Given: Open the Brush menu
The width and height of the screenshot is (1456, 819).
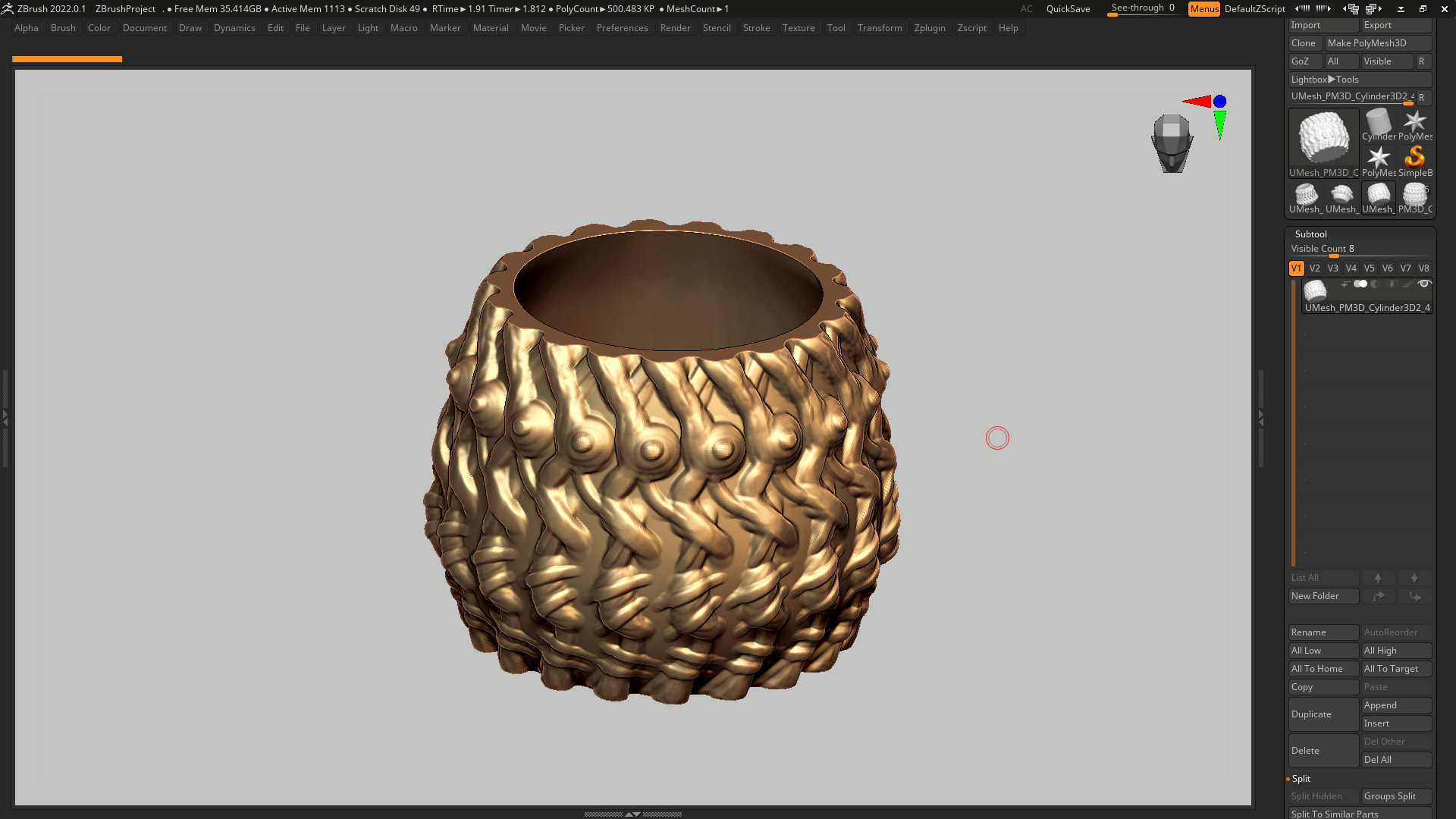Looking at the screenshot, I should [x=63, y=28].
